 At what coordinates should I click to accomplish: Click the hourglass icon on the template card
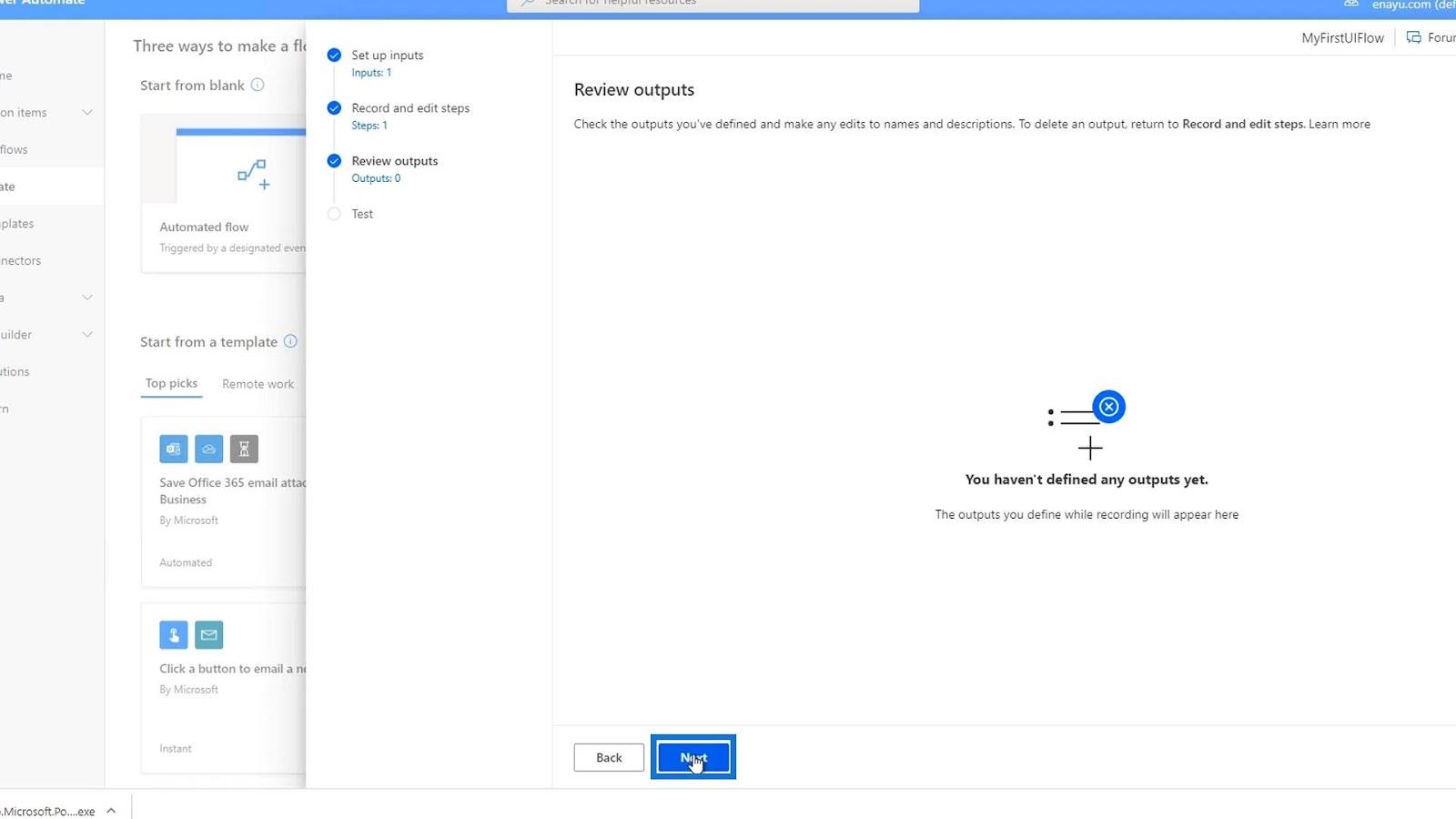[244, 449]
